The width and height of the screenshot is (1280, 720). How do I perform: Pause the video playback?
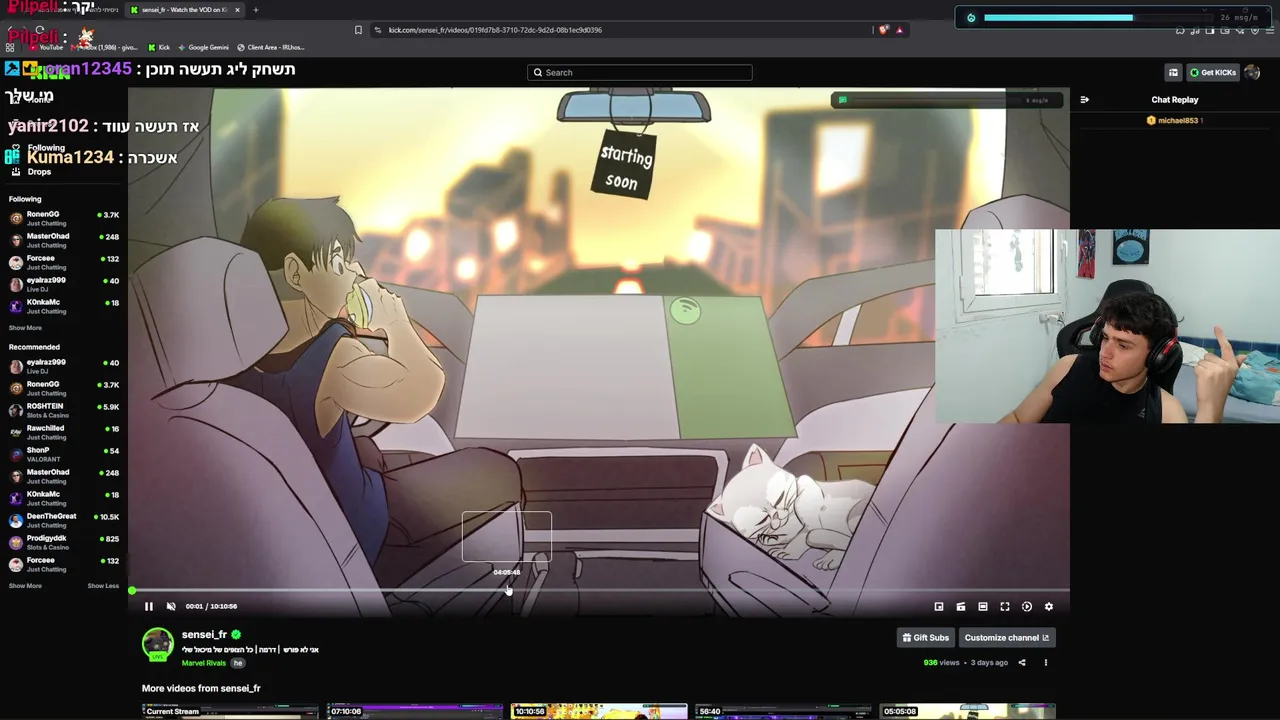148,606
